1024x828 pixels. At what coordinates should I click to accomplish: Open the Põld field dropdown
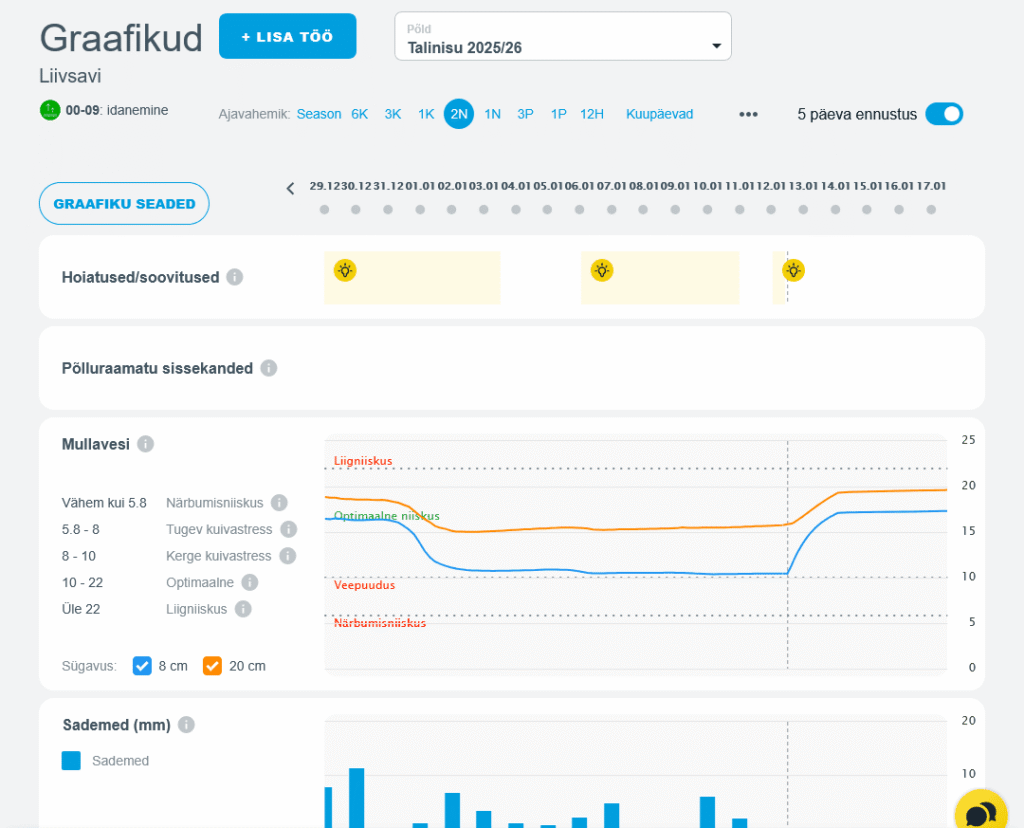pyautogui.click(x=563, y=37)
